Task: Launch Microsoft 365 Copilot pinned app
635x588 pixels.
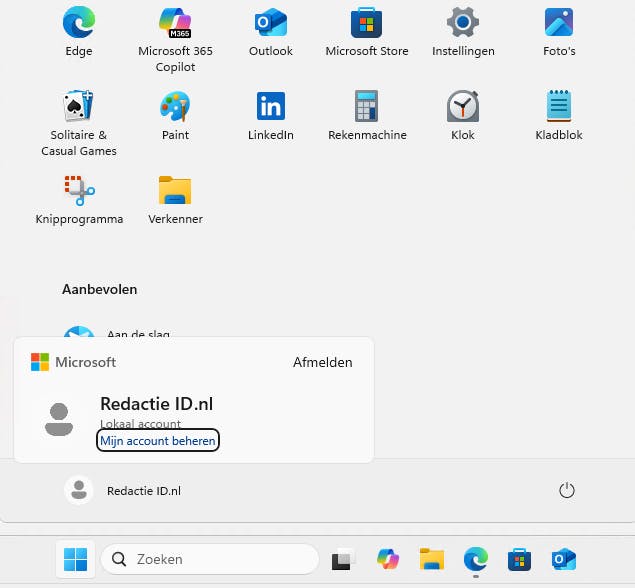Action: click(x=175, y=40)
